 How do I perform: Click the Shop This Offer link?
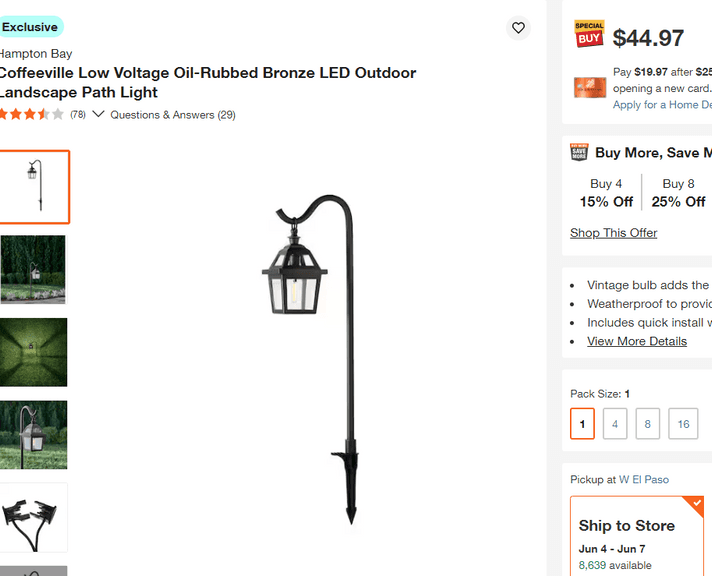point(613,233)
